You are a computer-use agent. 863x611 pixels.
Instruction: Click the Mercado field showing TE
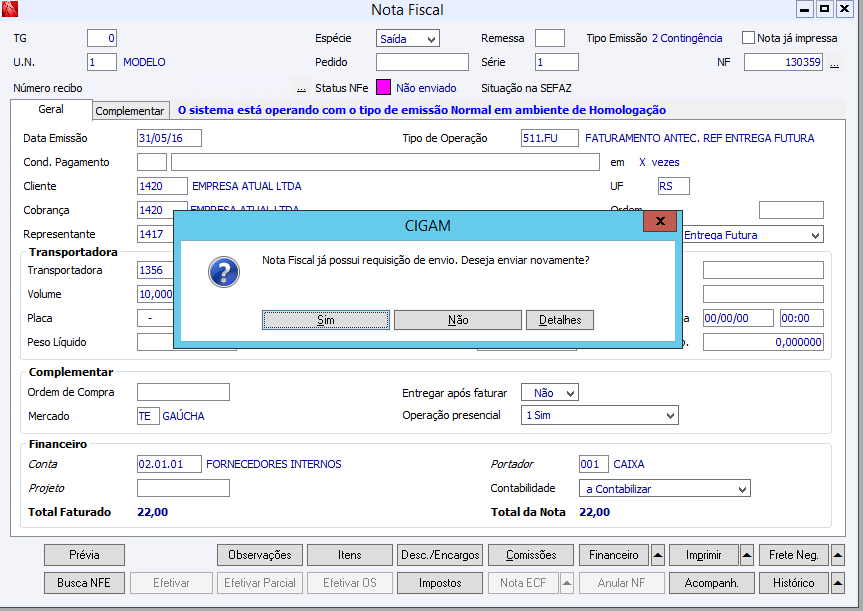[148, 416]
